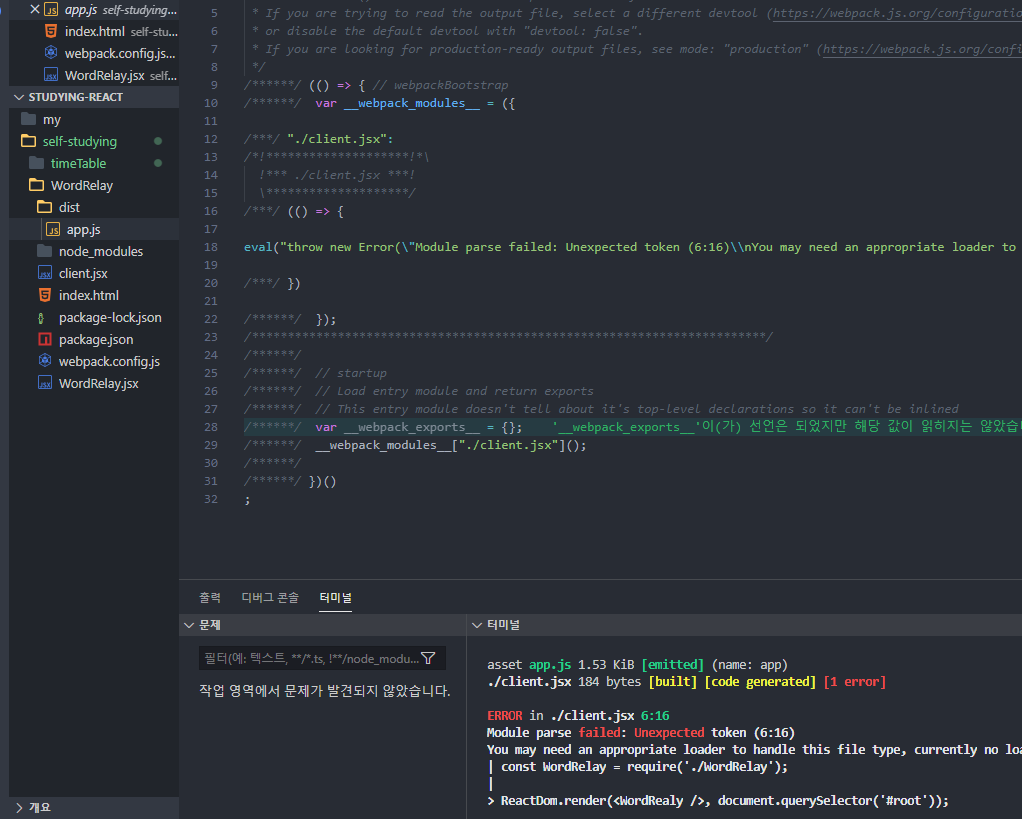The width and height of the screenshot is (1022, 819).
Task: Click the git status dot beside self-studying
Action: pos(158,141)
